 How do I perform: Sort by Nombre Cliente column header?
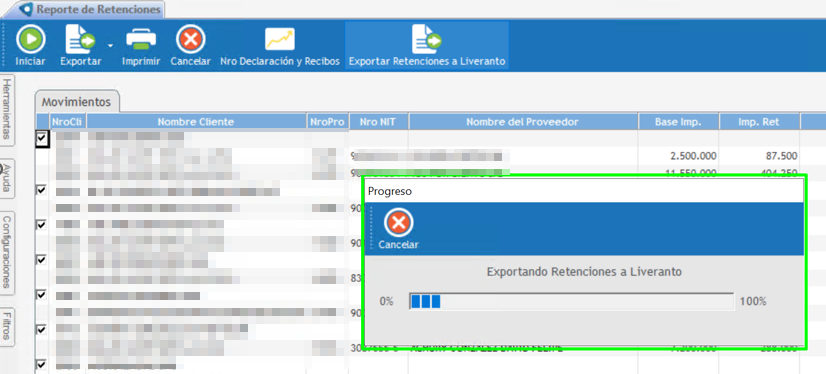[196, 122]
